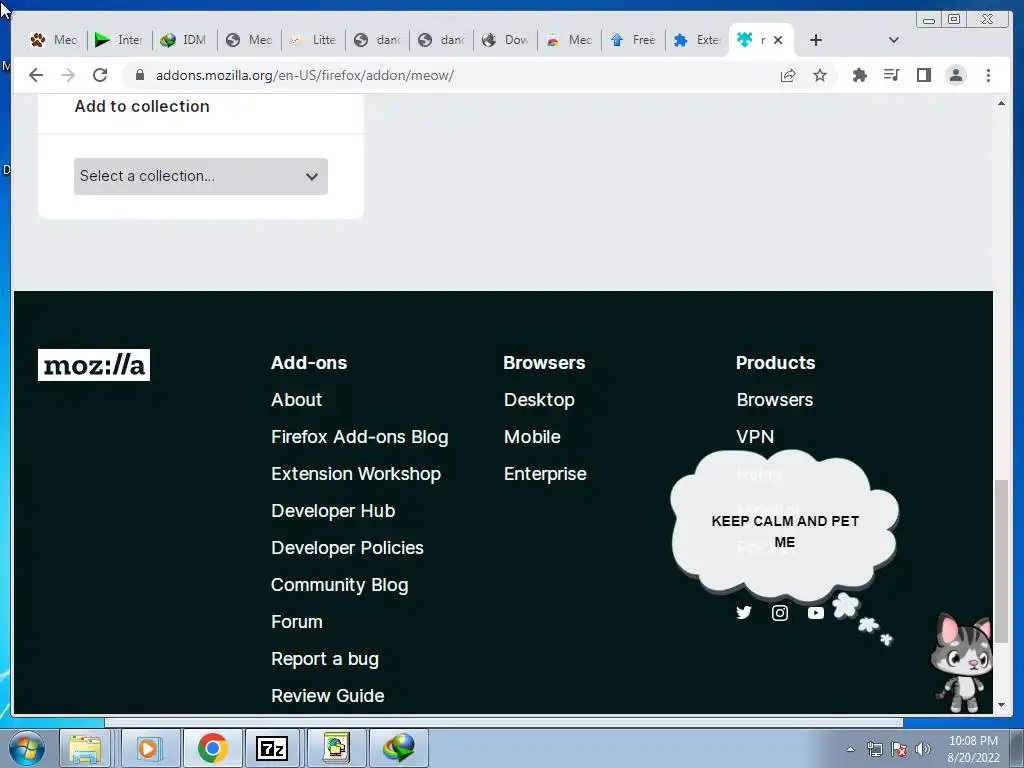The image size is (1024, 768).
Task: Open the Mozilla YouTube icon
Action: click(816, 613)
